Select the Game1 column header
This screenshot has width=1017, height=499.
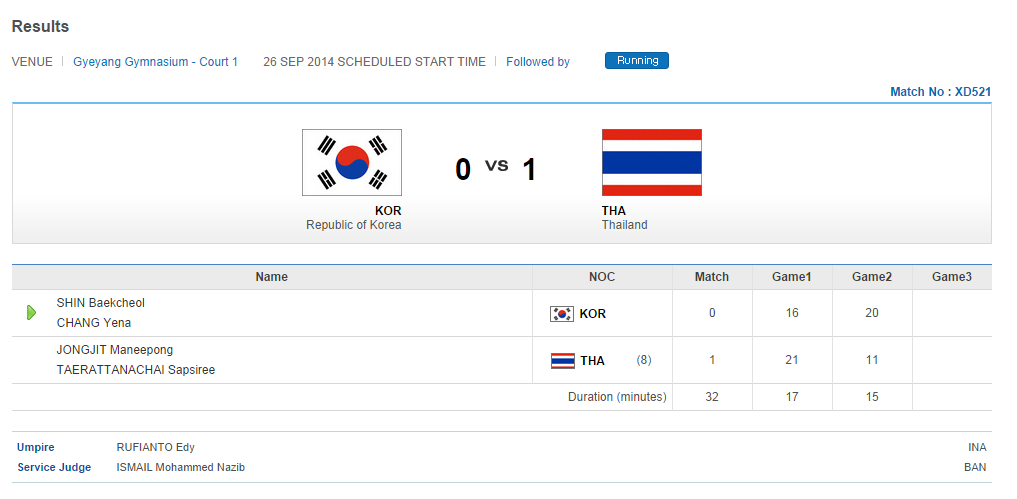[792, 277]
